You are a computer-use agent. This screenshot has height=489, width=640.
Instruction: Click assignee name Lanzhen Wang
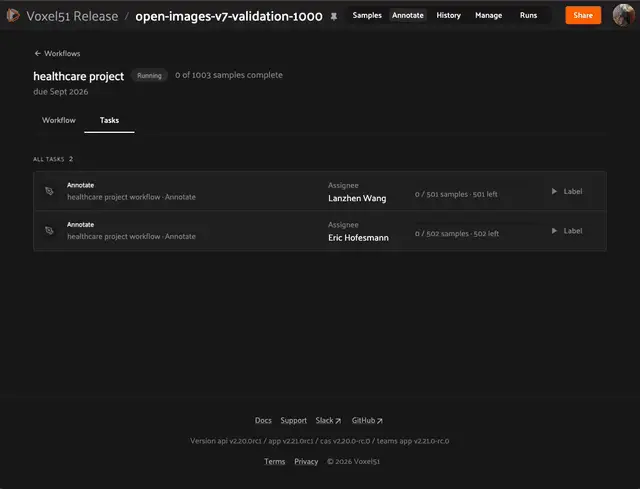click(x=357, y=198)
